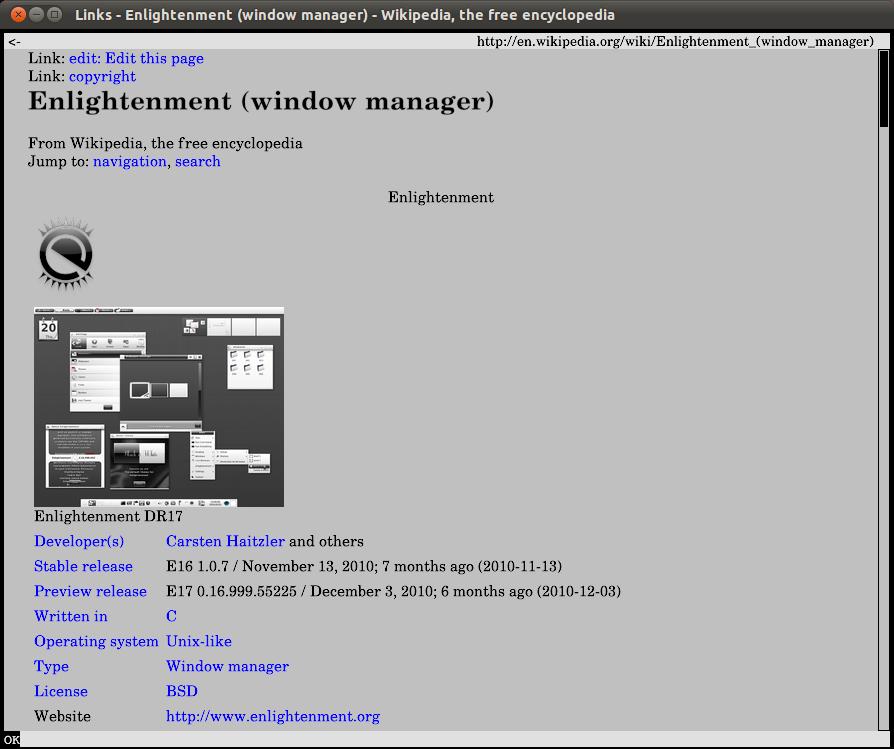This screenshot has height=749, width=894.
Task: Click the 'Enlightenment DR17' caption text
Action: (x=108, y=516)
